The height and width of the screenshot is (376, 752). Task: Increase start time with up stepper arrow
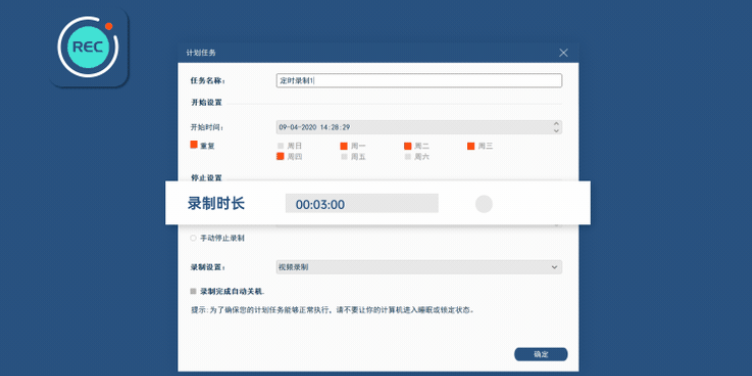click(556, 124)
